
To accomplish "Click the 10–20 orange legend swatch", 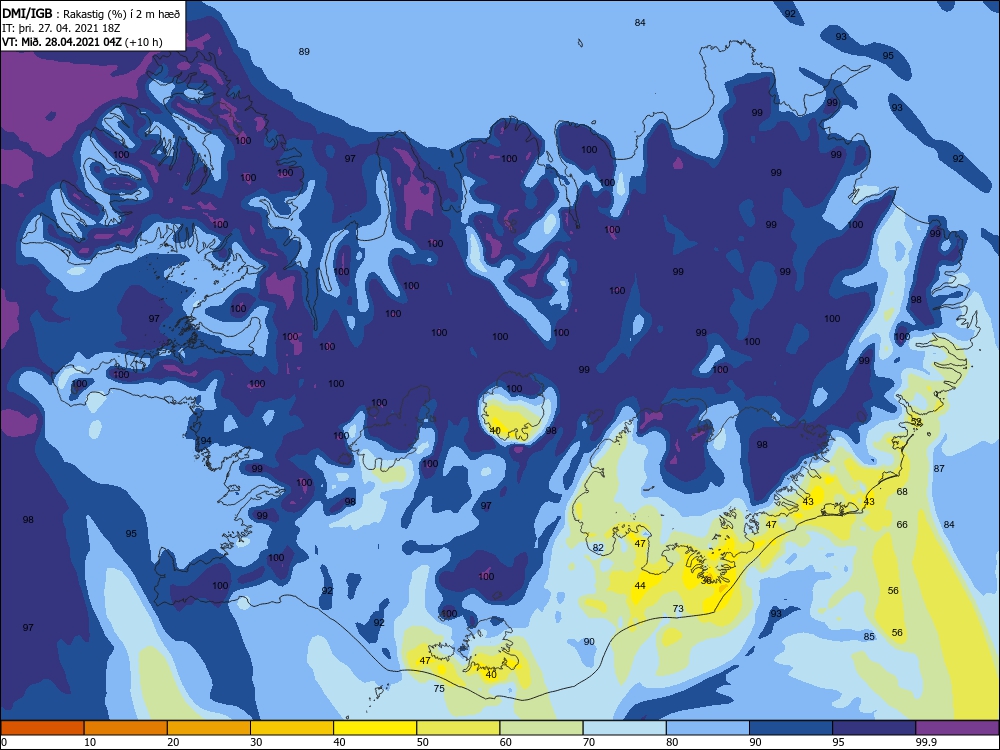I will pos(126,728).
